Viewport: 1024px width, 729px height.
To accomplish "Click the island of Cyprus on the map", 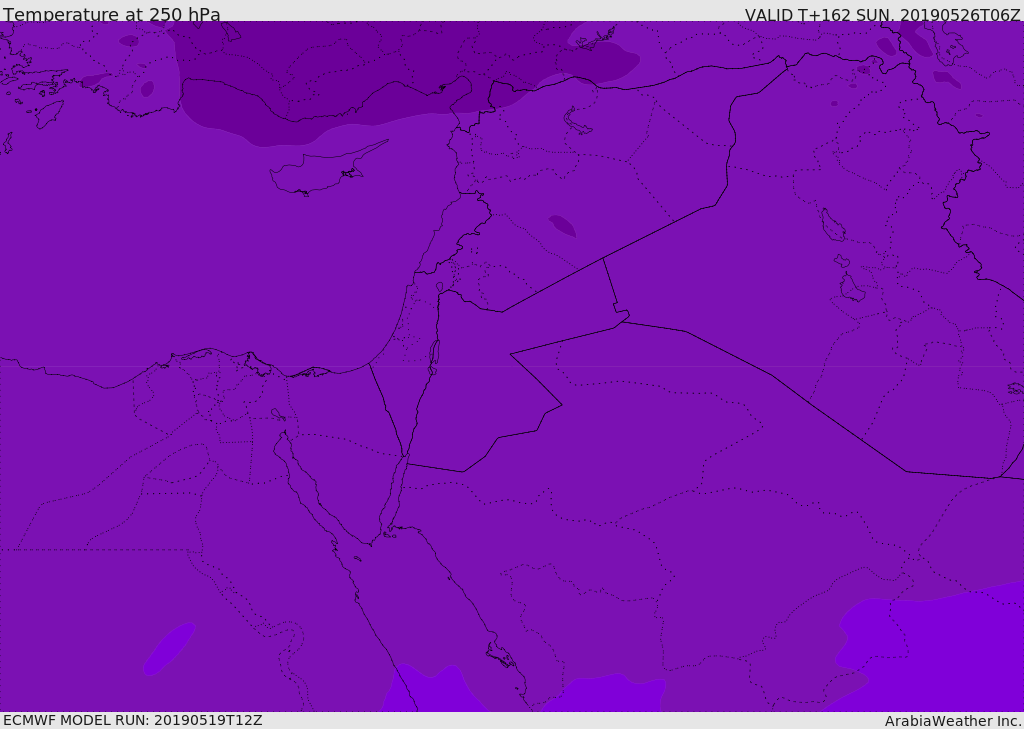I will coord(320,171).
